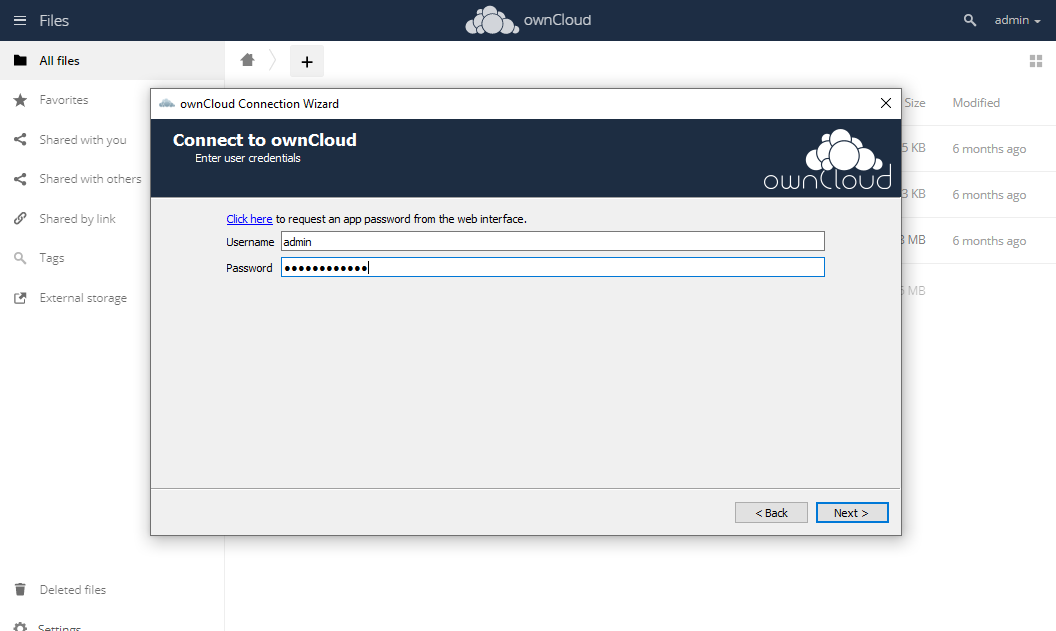
Task: Follow the 'Click here' app password link
Action: pyautogui.click(x=249, y=219)
